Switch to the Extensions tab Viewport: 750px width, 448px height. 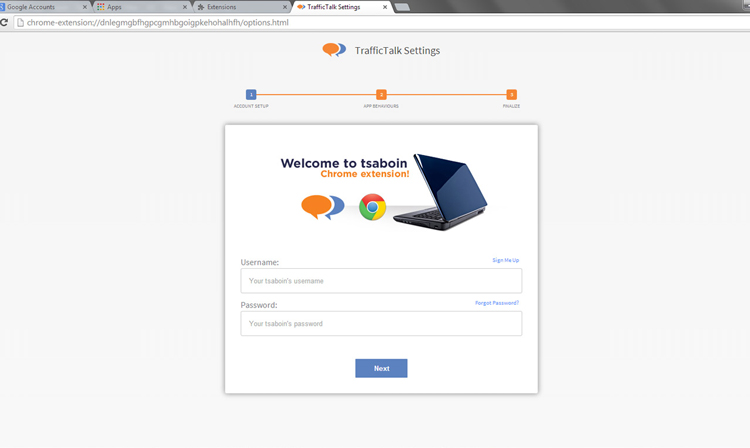click(242, 7)
